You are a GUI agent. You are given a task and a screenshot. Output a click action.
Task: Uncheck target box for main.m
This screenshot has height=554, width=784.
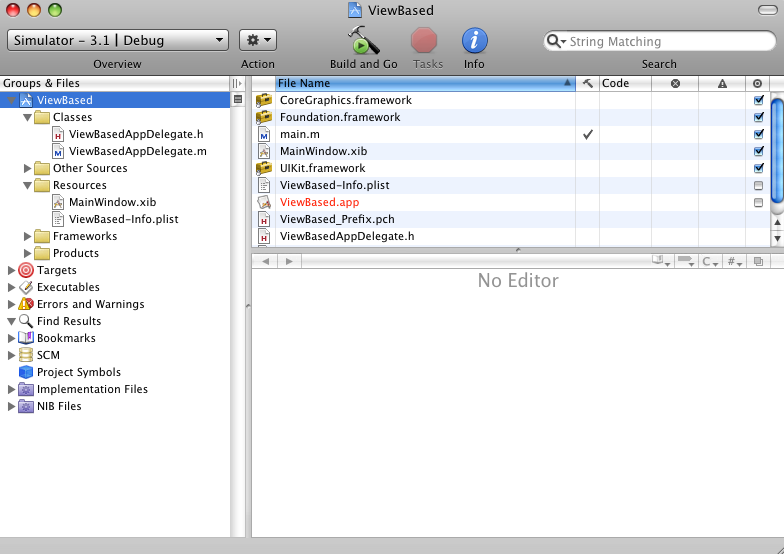click(758, 134)
